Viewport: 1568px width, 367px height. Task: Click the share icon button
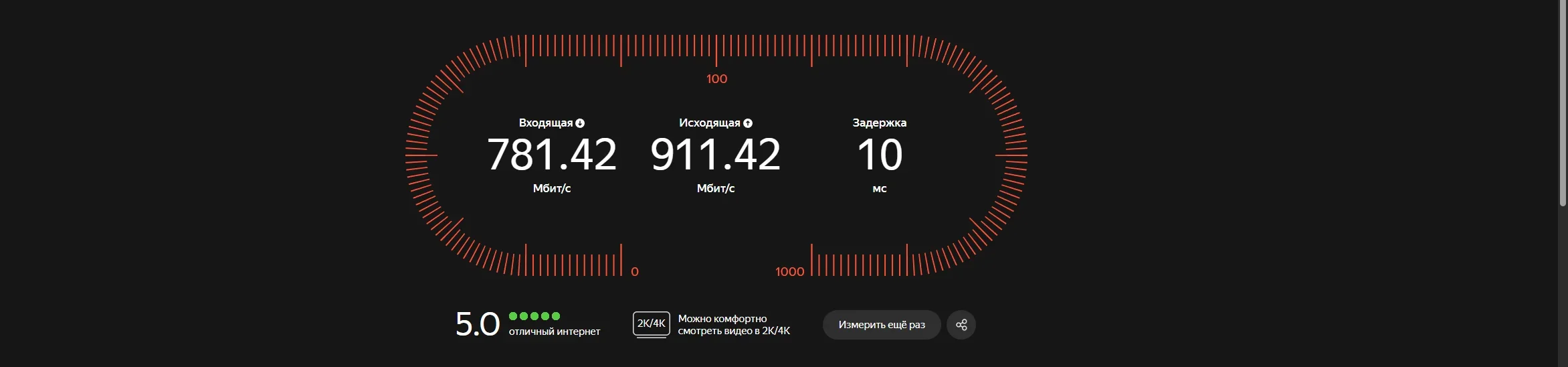point(961,325)
